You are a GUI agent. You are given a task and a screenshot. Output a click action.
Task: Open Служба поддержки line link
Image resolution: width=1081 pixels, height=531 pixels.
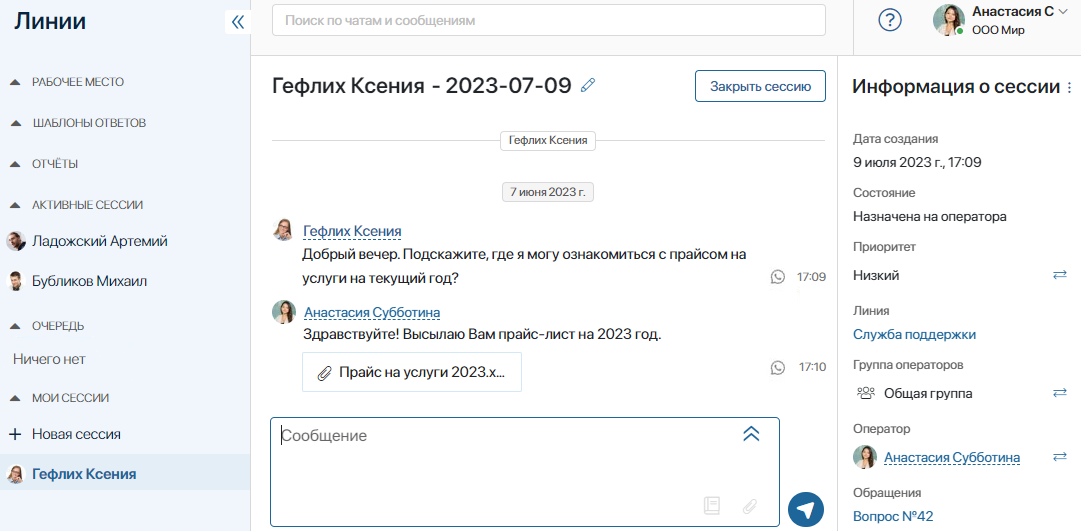[914, 334]
